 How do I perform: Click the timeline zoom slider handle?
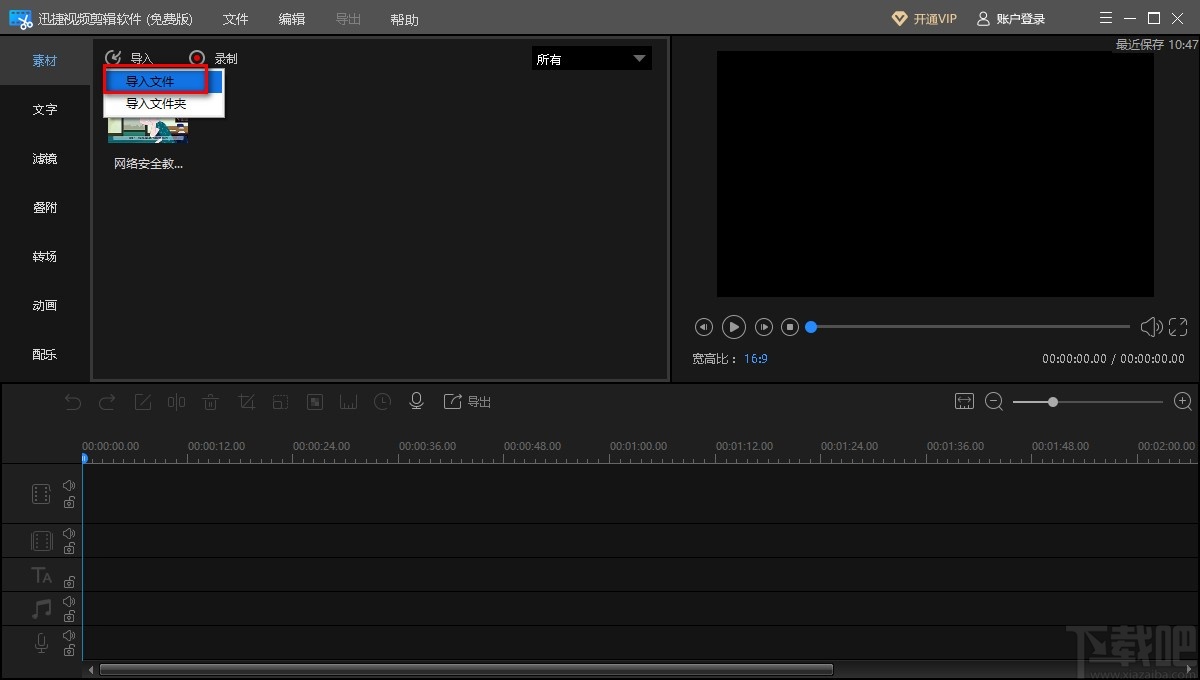(x=1053, y=401)
